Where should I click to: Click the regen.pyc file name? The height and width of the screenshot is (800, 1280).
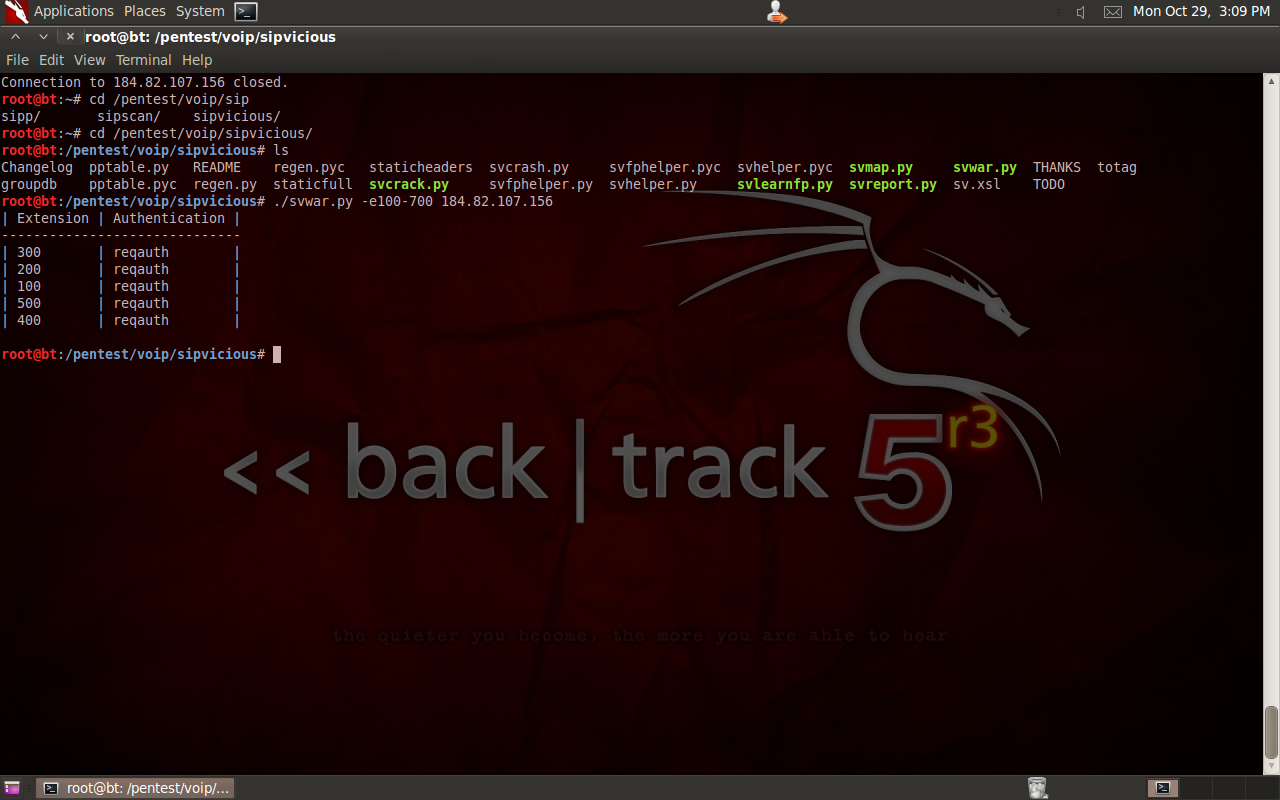coord(309,167)
